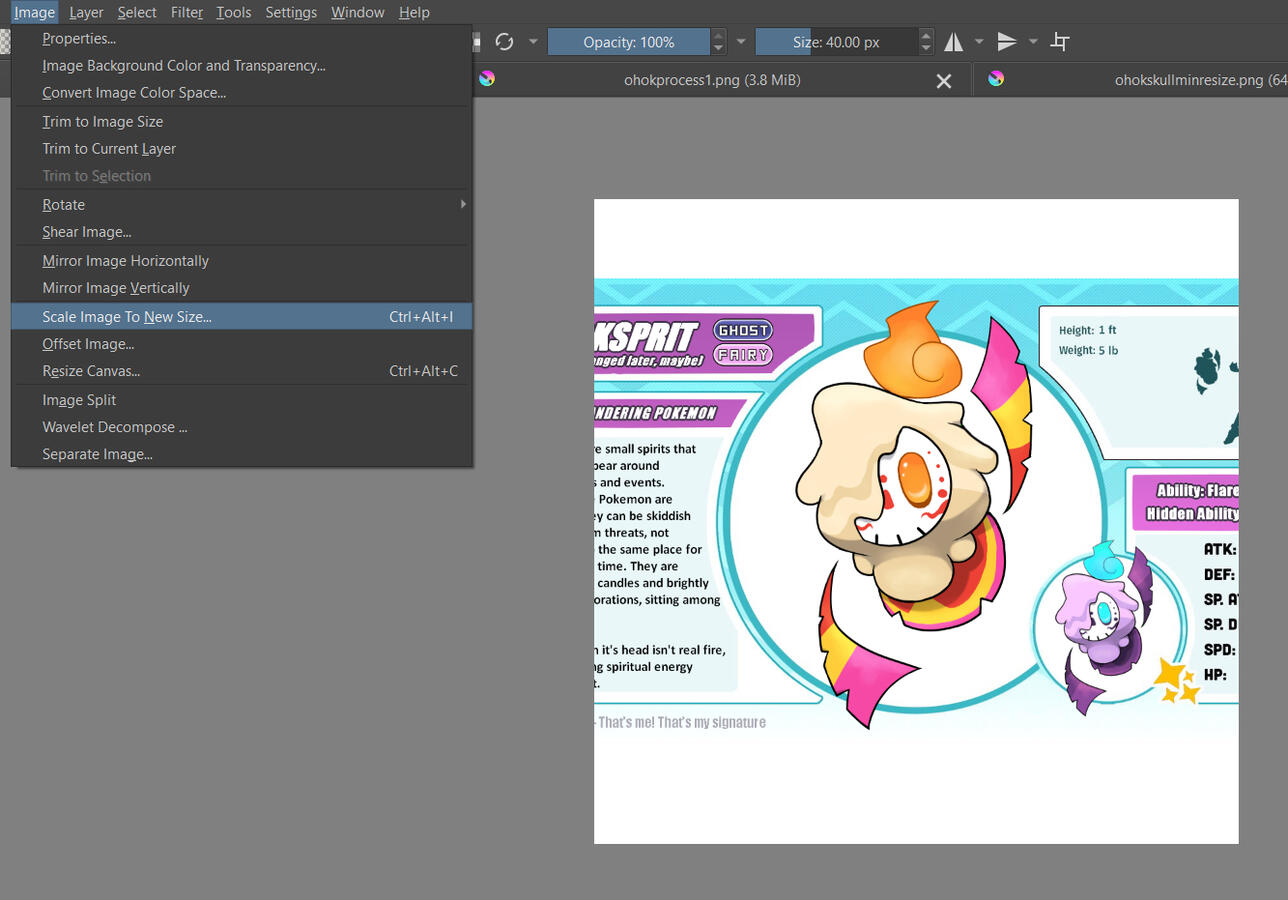Screen dimensions: 1288x900
Task: Increase brush size with up stepper arrow
Action: click(926, 35)
